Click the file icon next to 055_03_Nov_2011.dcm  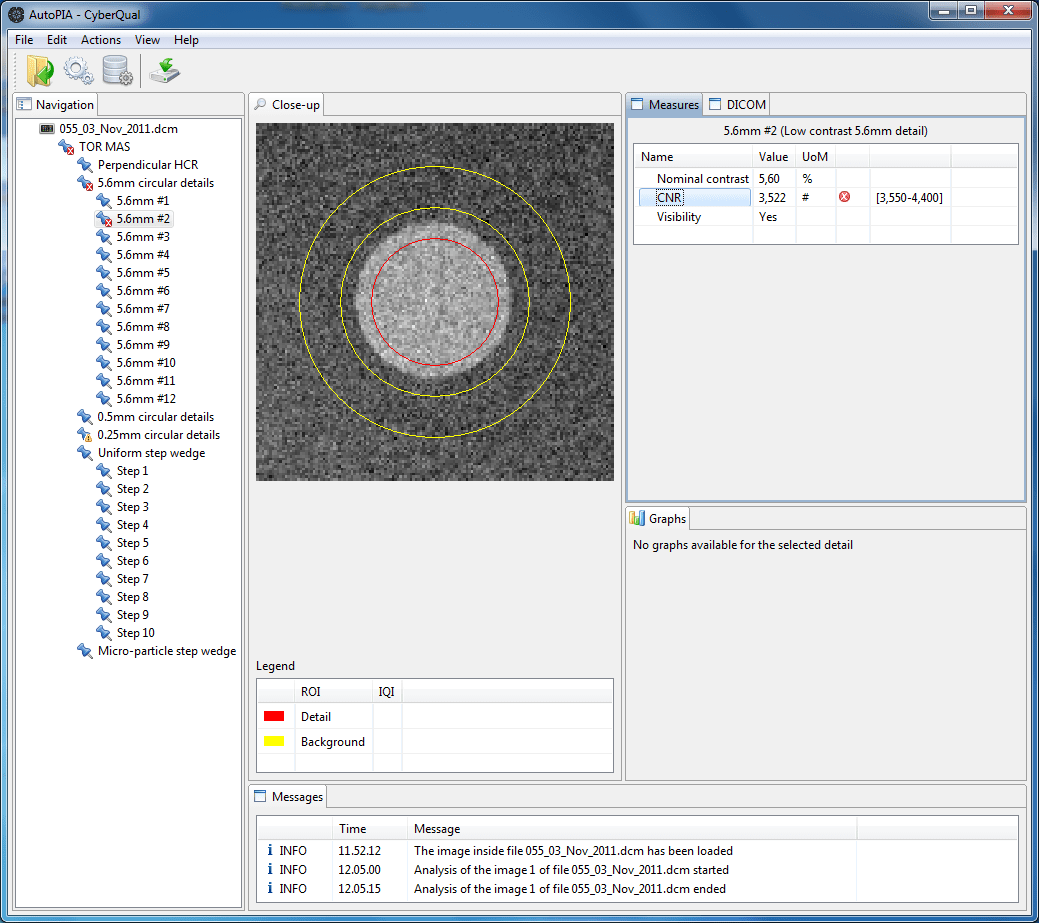47,129
